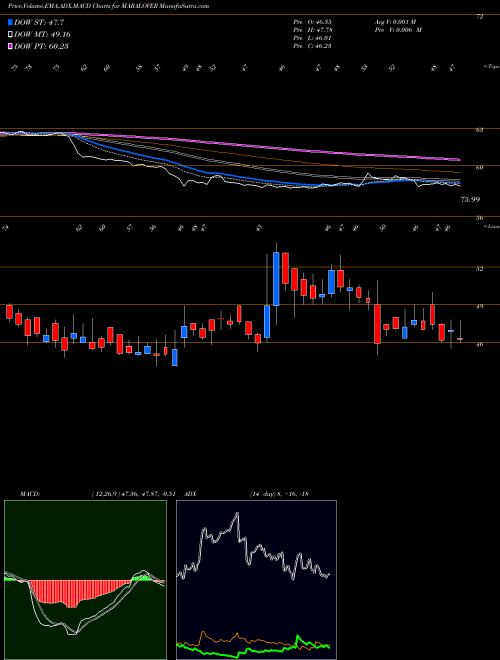The width and height of the screenshot is (500, 660).
Task: Click the '<Lows' label at right edge
Action: coord(491,226)
